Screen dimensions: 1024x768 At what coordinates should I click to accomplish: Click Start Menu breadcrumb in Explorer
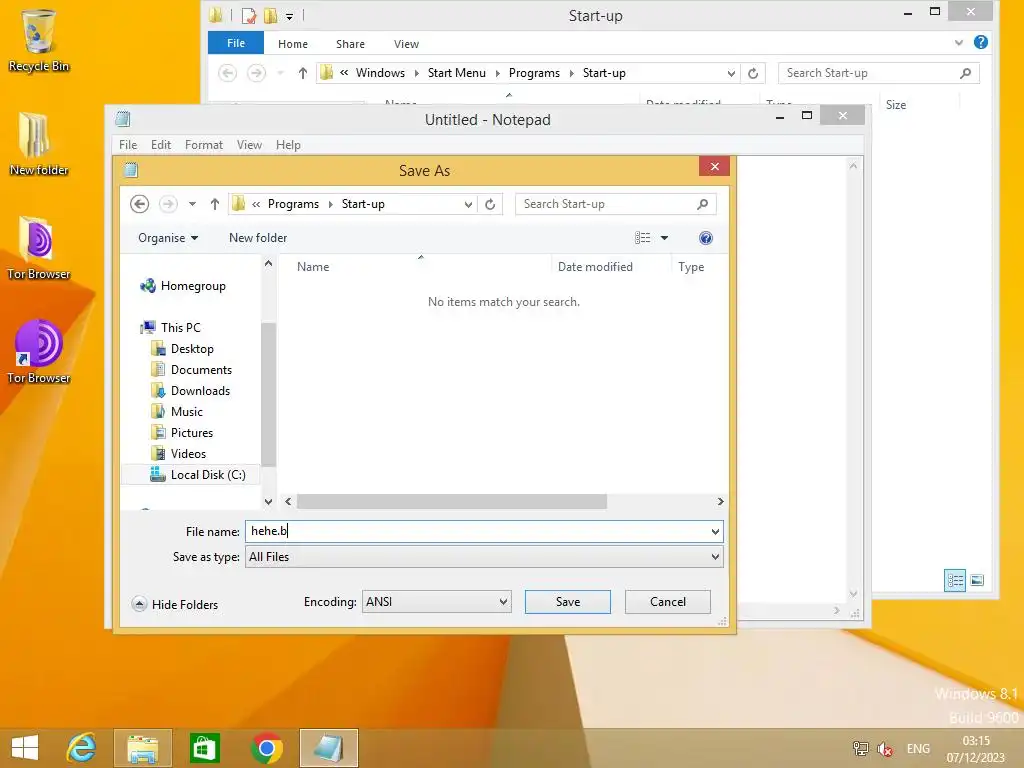tap(456, 73)
